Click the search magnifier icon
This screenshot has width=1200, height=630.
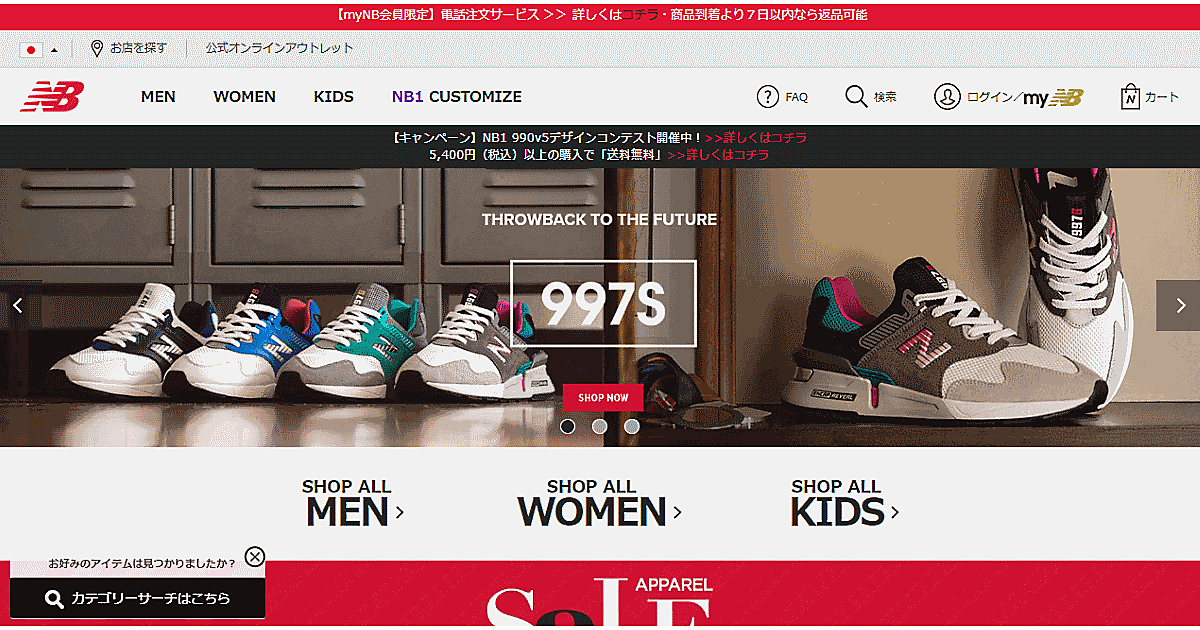pos(856,97)
